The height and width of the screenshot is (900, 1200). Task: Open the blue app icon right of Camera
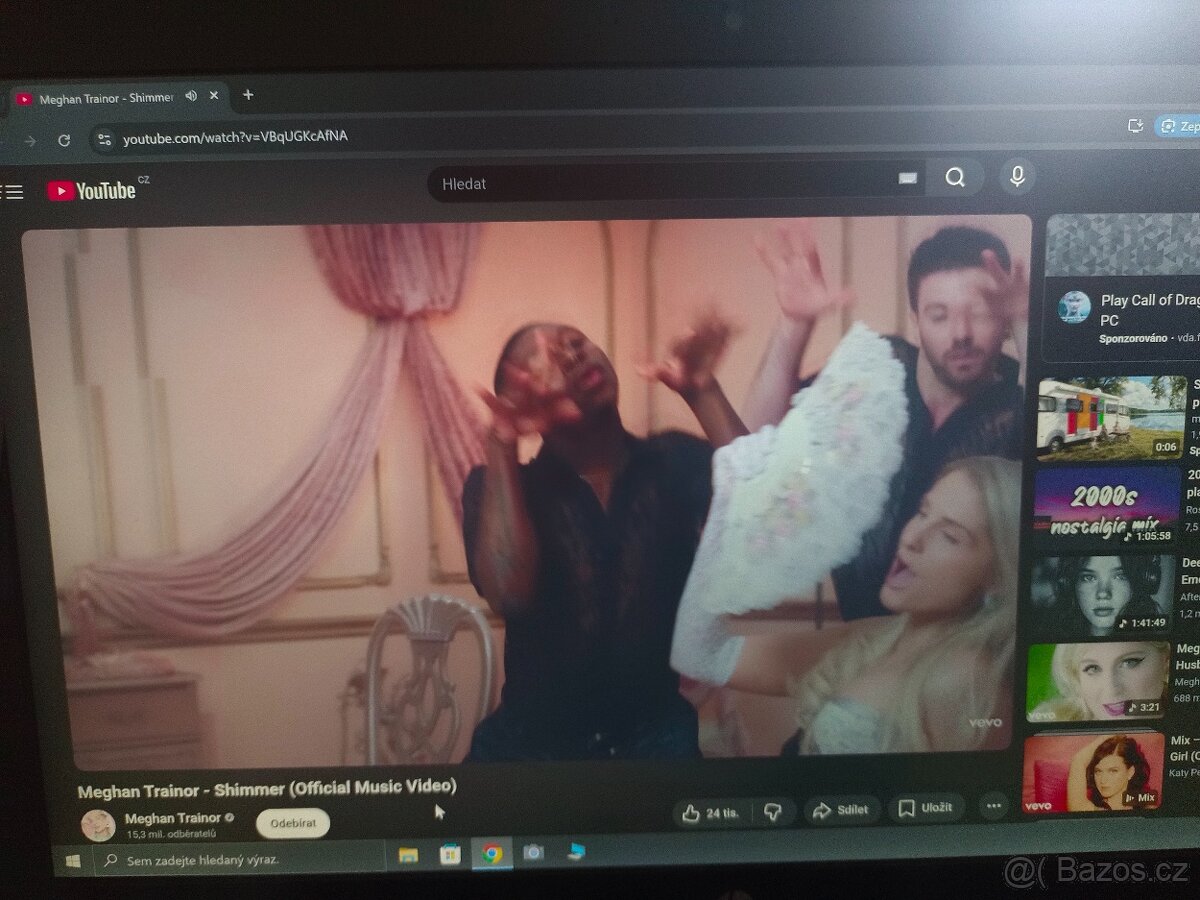576,851
